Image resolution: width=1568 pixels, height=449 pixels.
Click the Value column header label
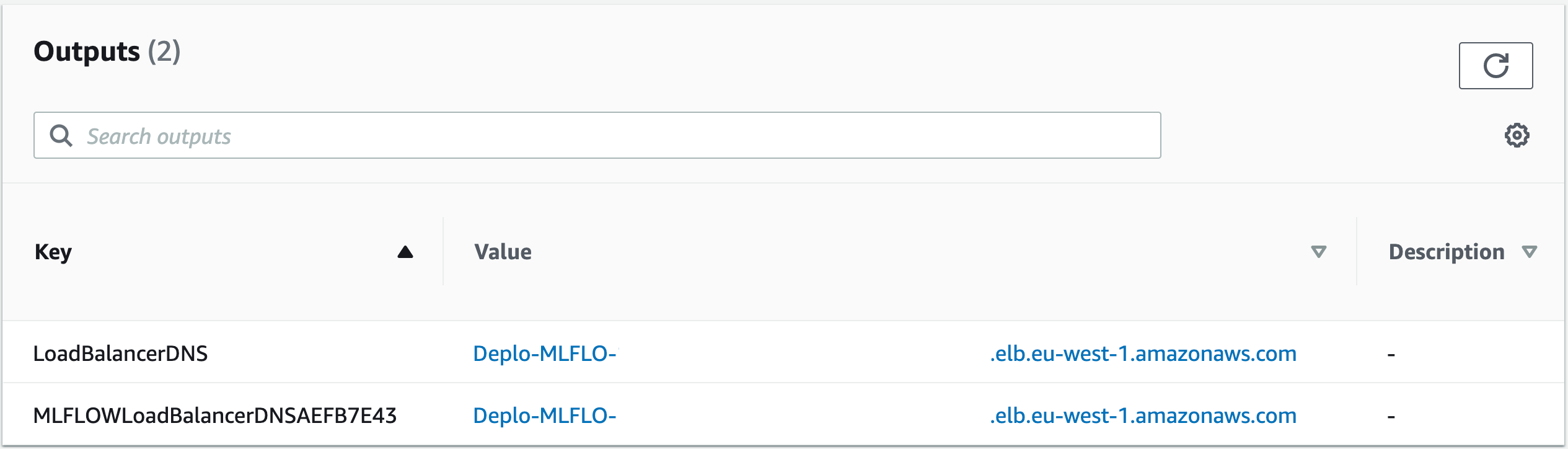tap(503, 252)
